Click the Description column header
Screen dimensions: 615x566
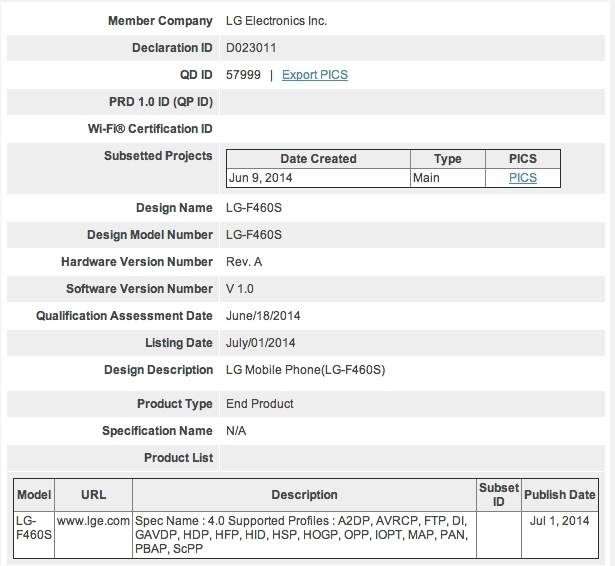(x=304, y=495)
